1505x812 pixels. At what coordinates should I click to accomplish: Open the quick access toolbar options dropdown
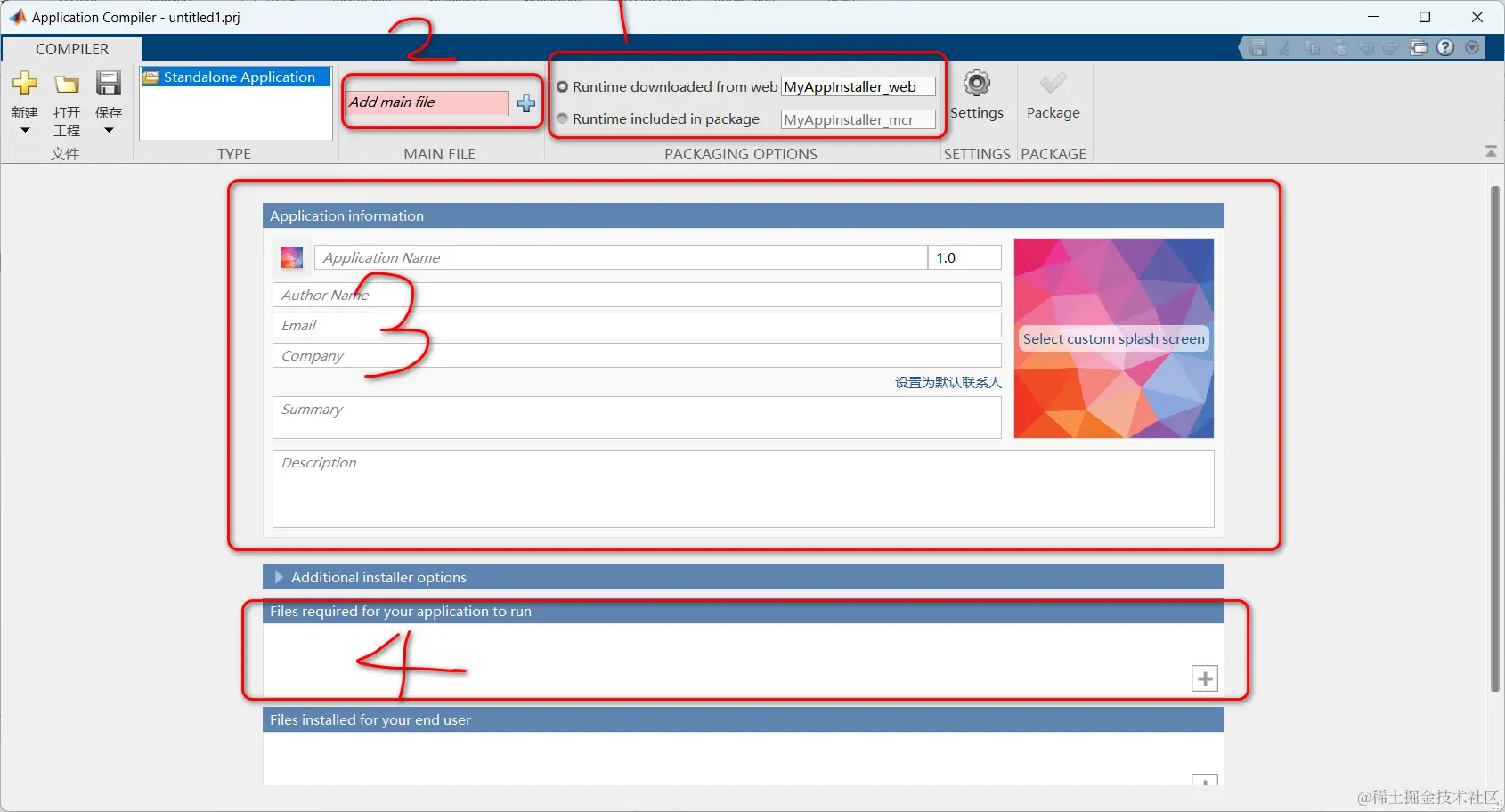(1472, 47)
